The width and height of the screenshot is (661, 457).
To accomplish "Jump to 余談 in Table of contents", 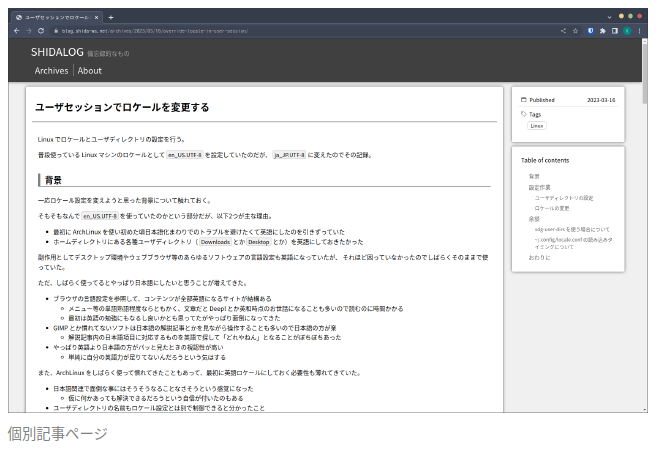I will click(534, 219).
